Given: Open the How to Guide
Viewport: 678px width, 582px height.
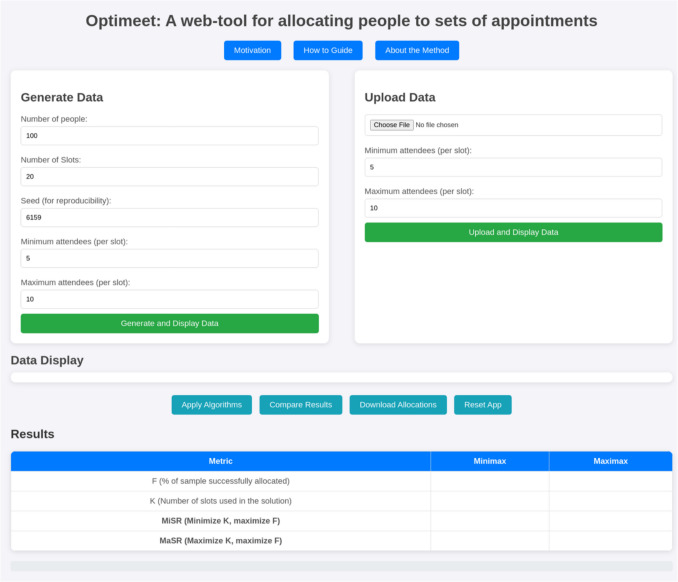Looking at the screenshot, I should (328, 50).
